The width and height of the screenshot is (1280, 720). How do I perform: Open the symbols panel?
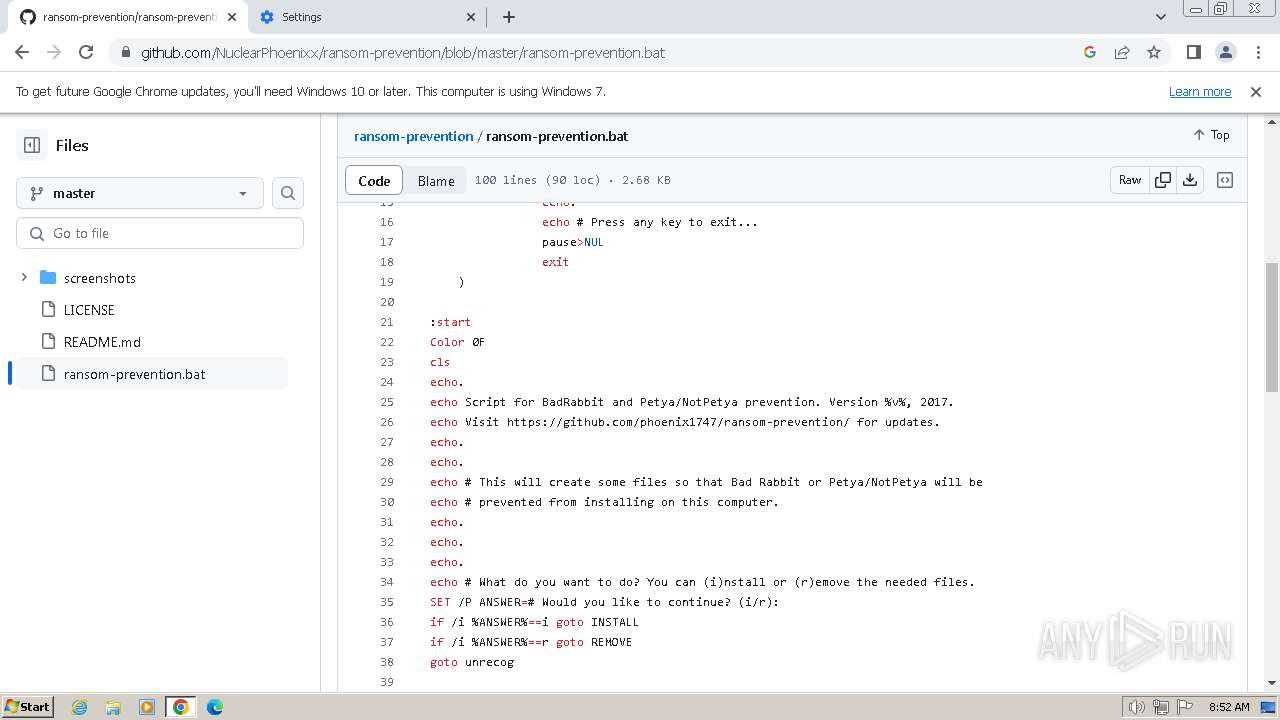1225,180
